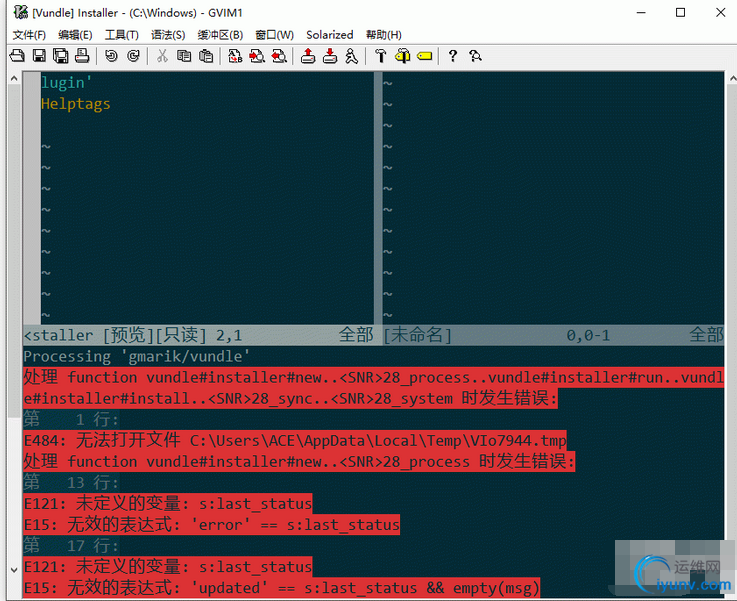The width and height of the screenshot is (737, 601).
Task: Open the 缓冲区(B) menu
Action: (220, 35)
